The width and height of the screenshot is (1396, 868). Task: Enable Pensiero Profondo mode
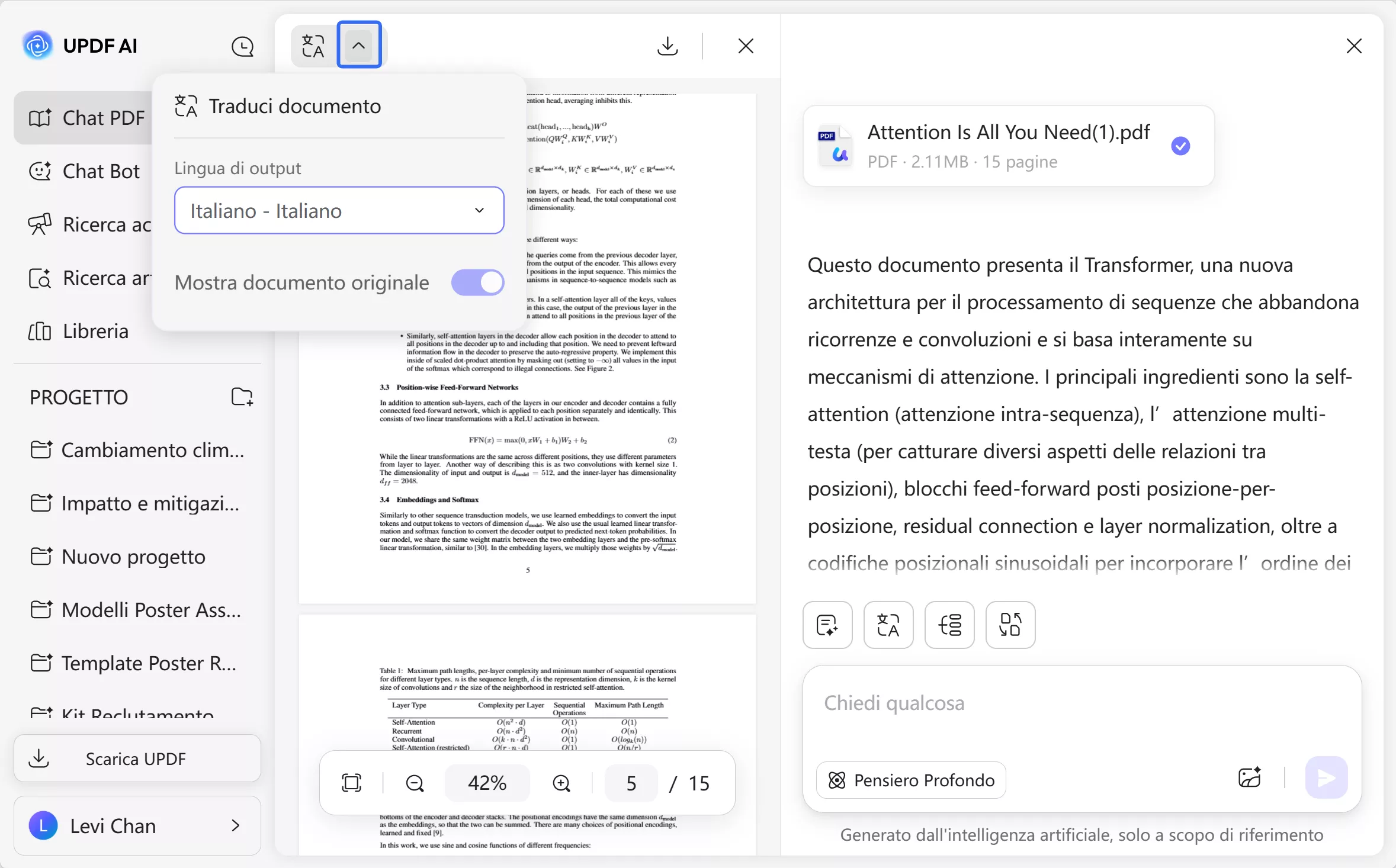click(910, 780)
